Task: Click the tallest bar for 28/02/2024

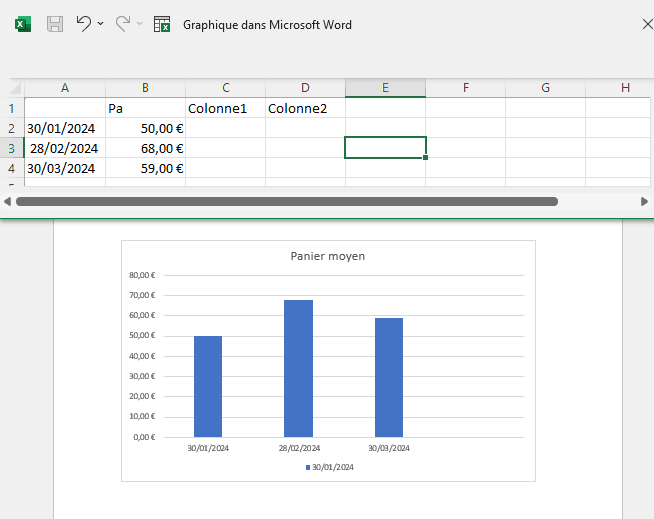Action: coord(298,368)
